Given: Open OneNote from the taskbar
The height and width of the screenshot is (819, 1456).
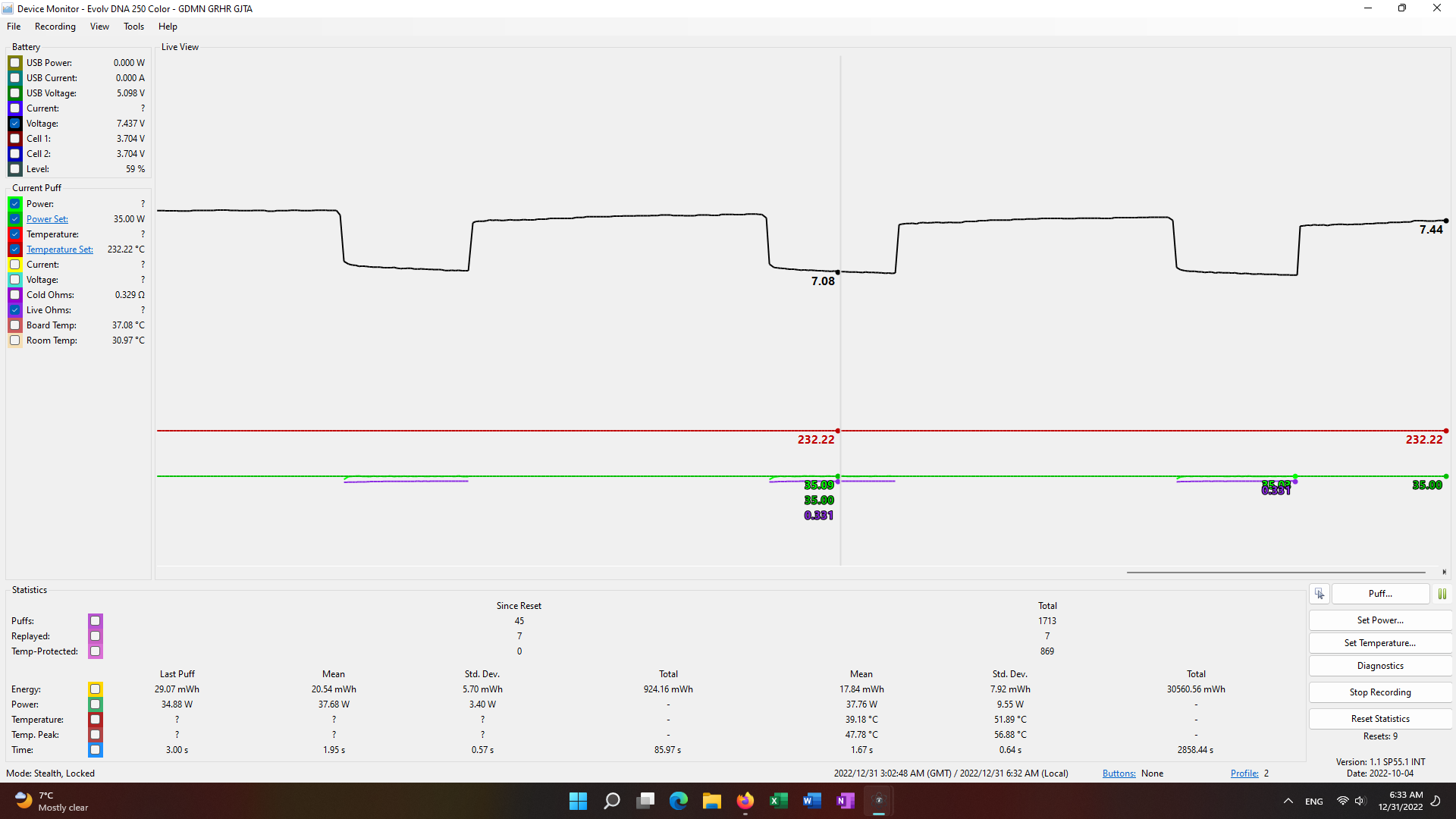Looking at the screenshot, I should pyautogui.click(x=845, y=801).
